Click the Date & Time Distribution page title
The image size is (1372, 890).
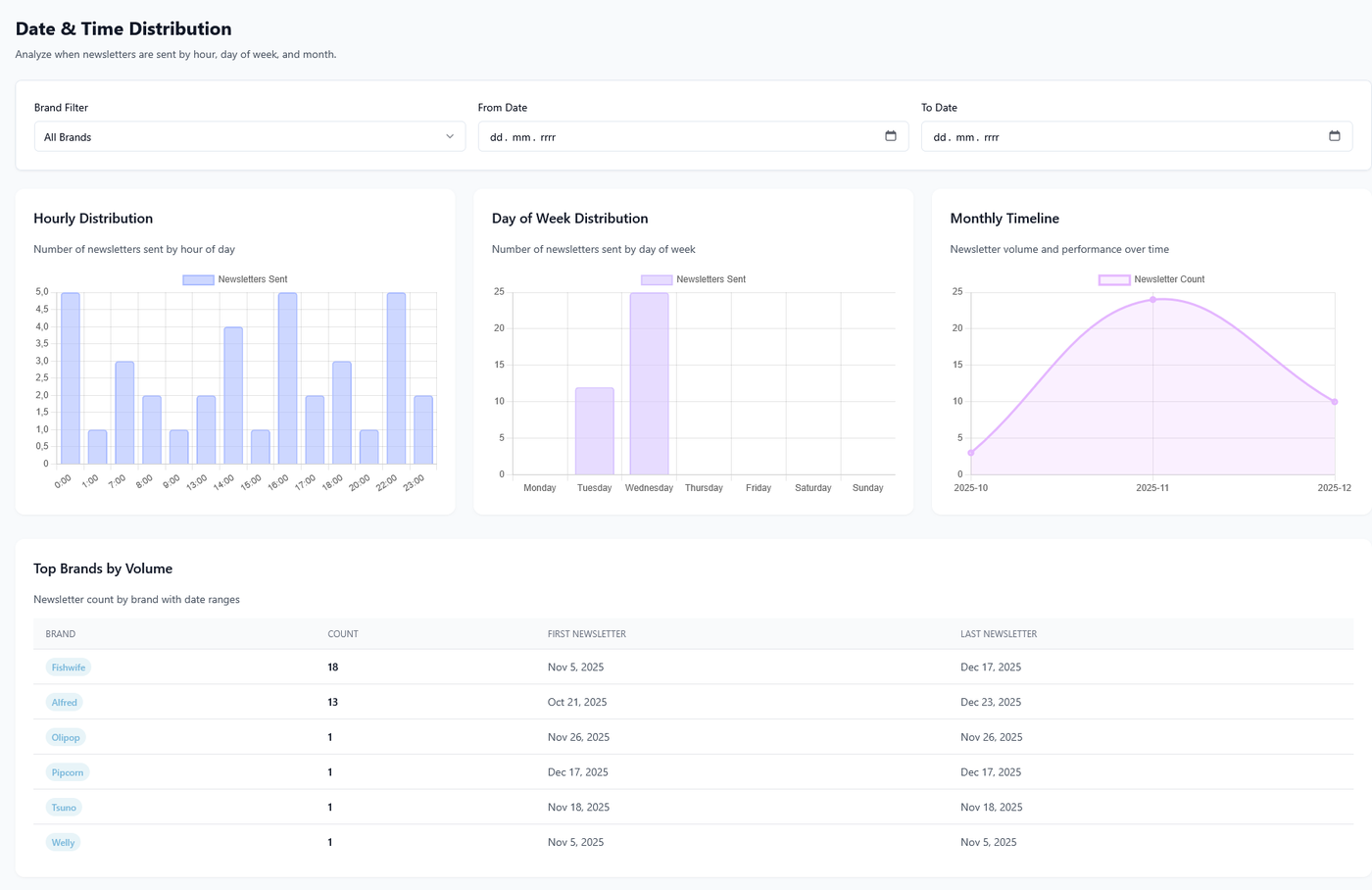click(x=123, y=28)
